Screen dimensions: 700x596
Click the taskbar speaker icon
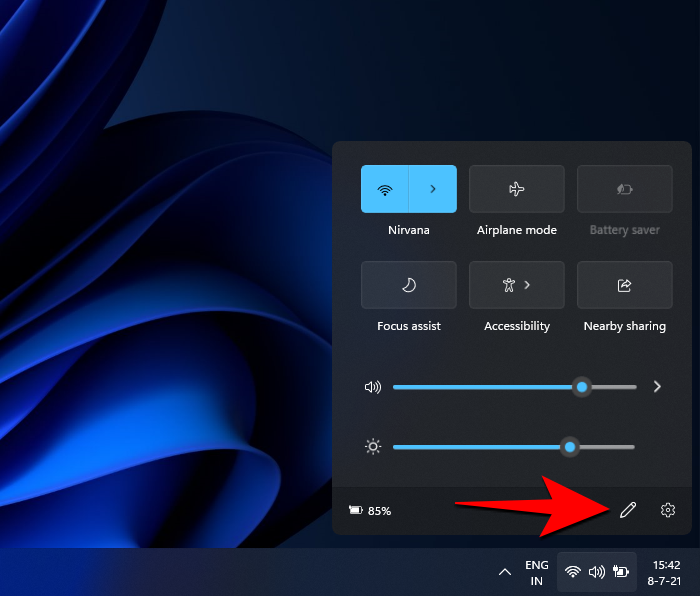(x=597, y=571)
